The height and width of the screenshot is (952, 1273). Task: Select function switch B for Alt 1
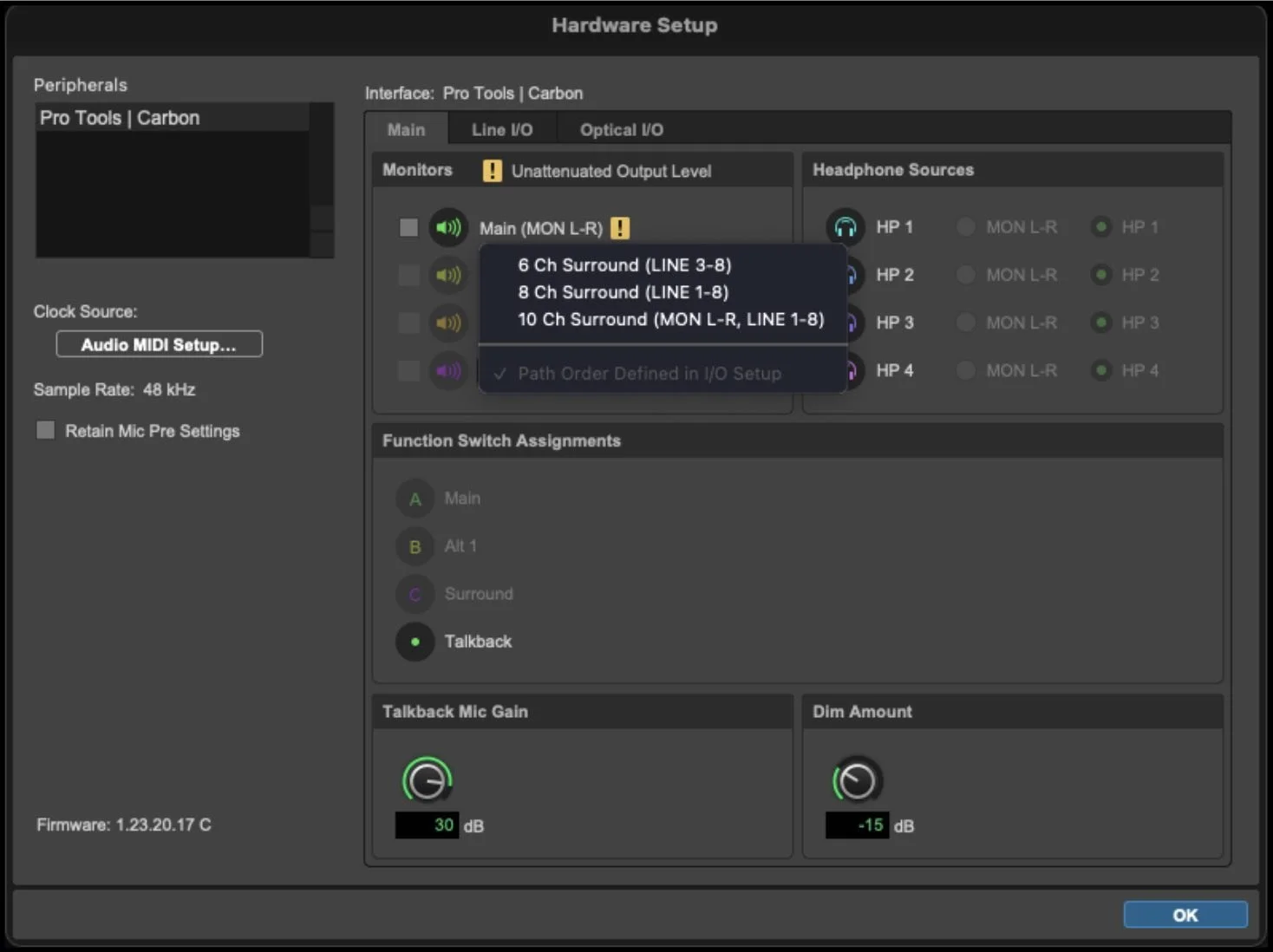tap(415, 547)
